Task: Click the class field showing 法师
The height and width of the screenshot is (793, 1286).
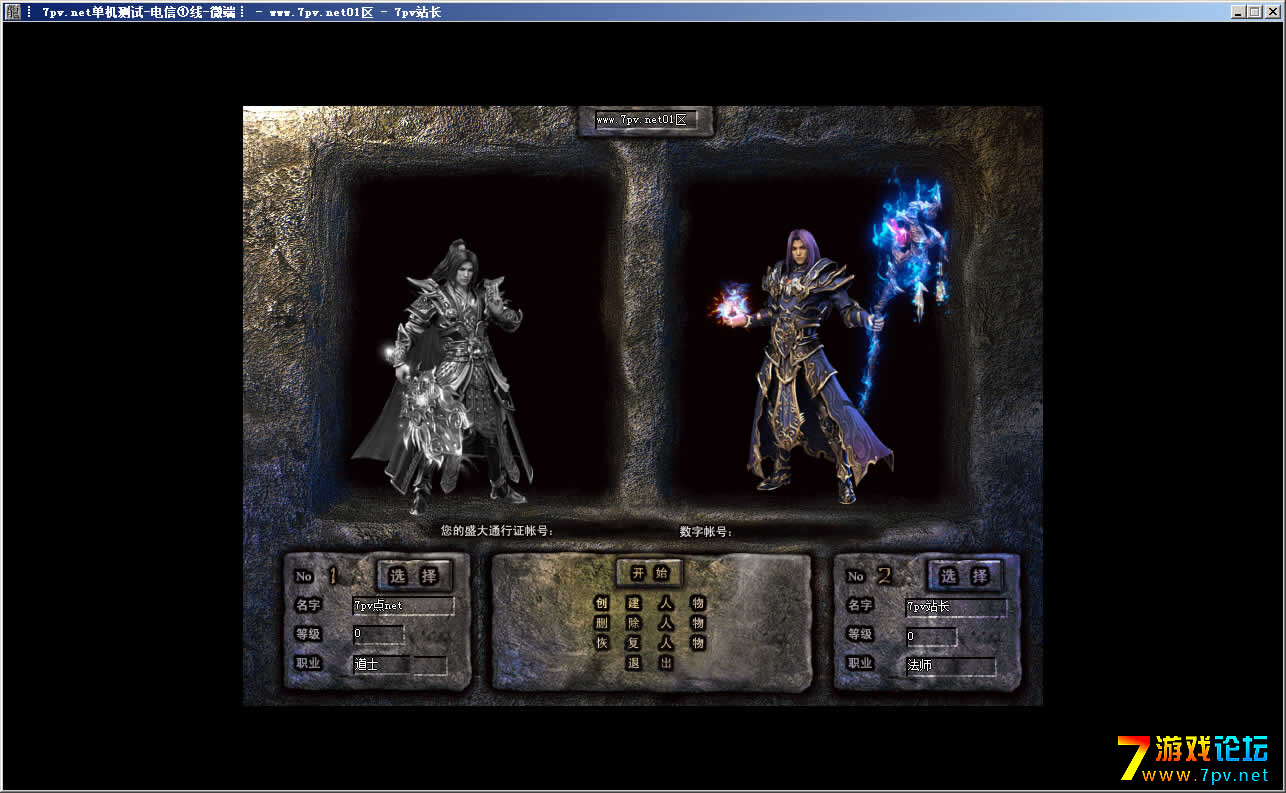Action: (x=950, y=665)
